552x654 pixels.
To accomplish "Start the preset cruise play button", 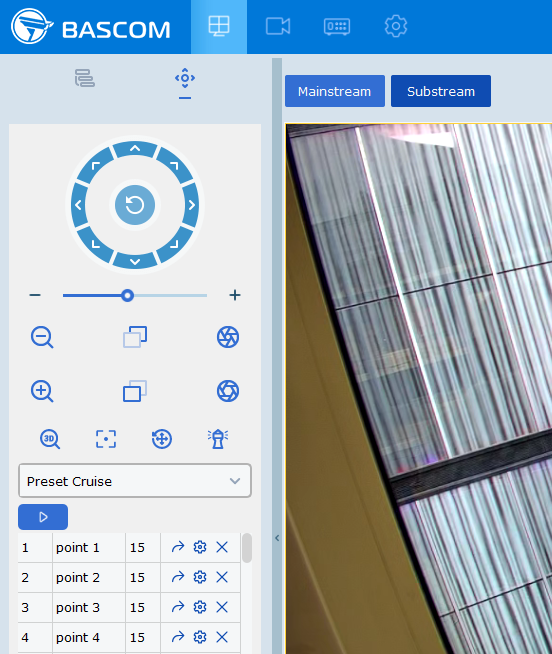I will tap(43, 517).
